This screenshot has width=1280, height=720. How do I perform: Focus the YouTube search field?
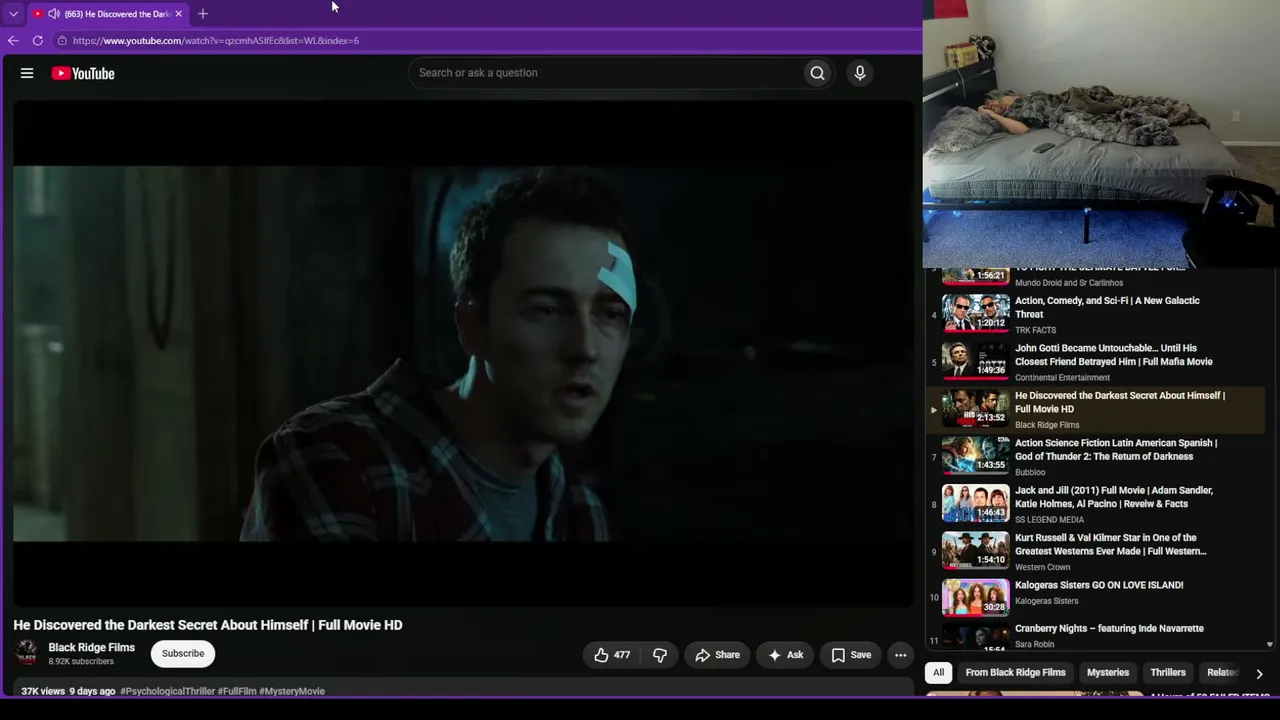[x=607, y=73]
